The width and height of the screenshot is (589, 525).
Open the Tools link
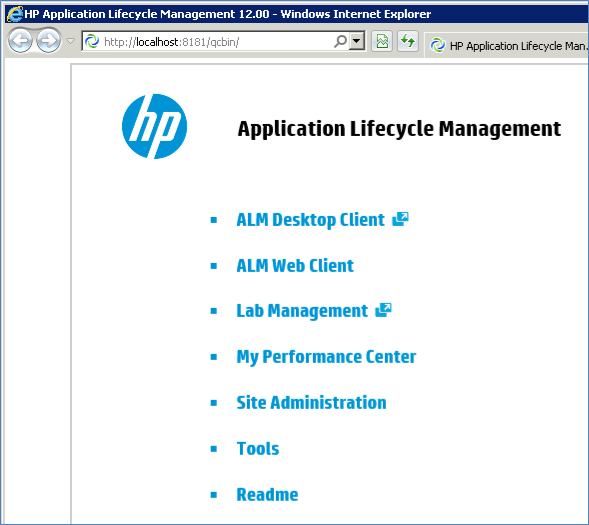point(258,449)
